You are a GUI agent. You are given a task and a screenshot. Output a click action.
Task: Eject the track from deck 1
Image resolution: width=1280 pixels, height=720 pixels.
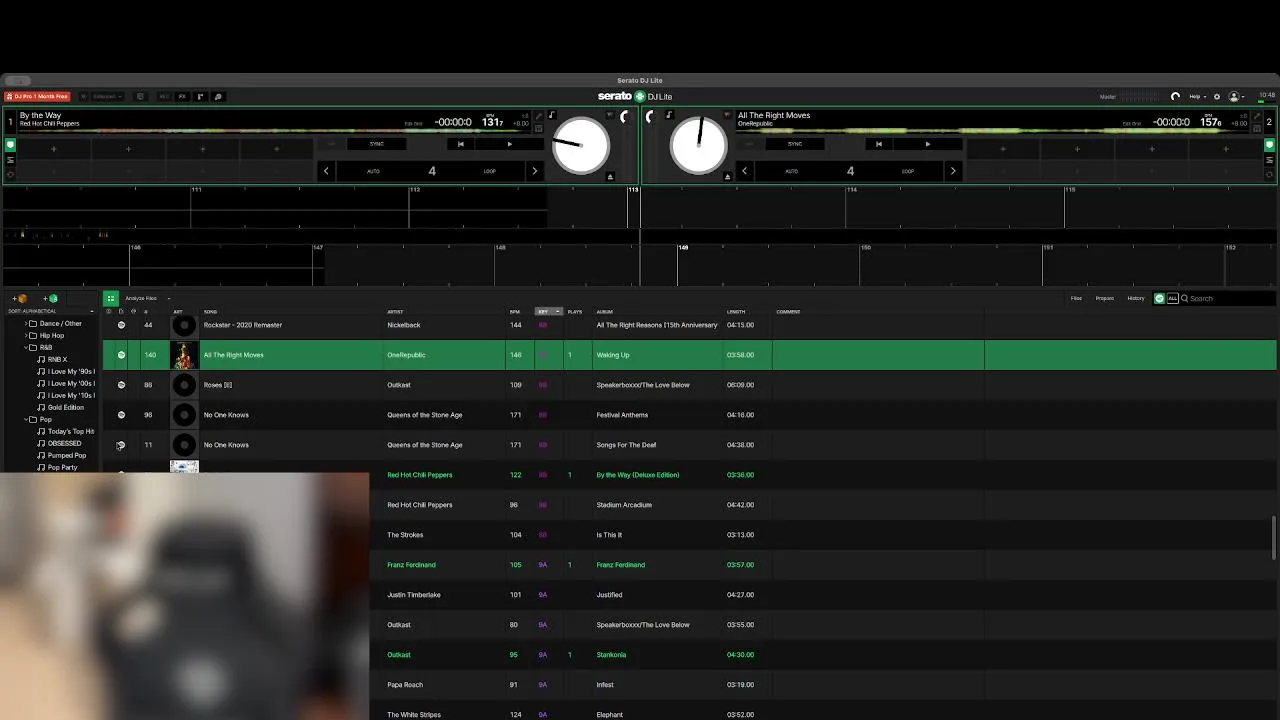[x=610, y=177]
